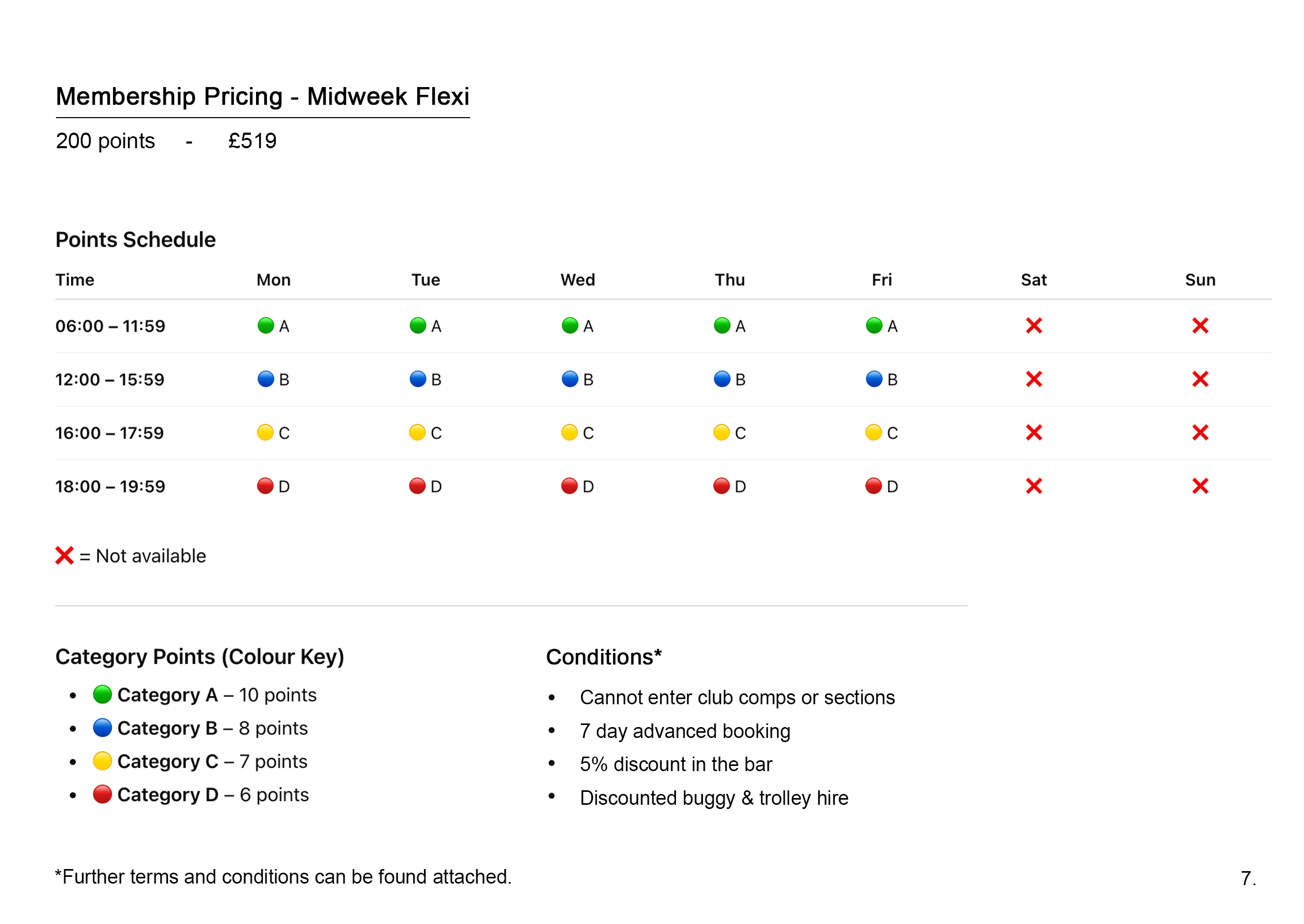Click the "Further terms and conditions" footnote
This screenshot has height=924, width=1304.
click(284, 877)
